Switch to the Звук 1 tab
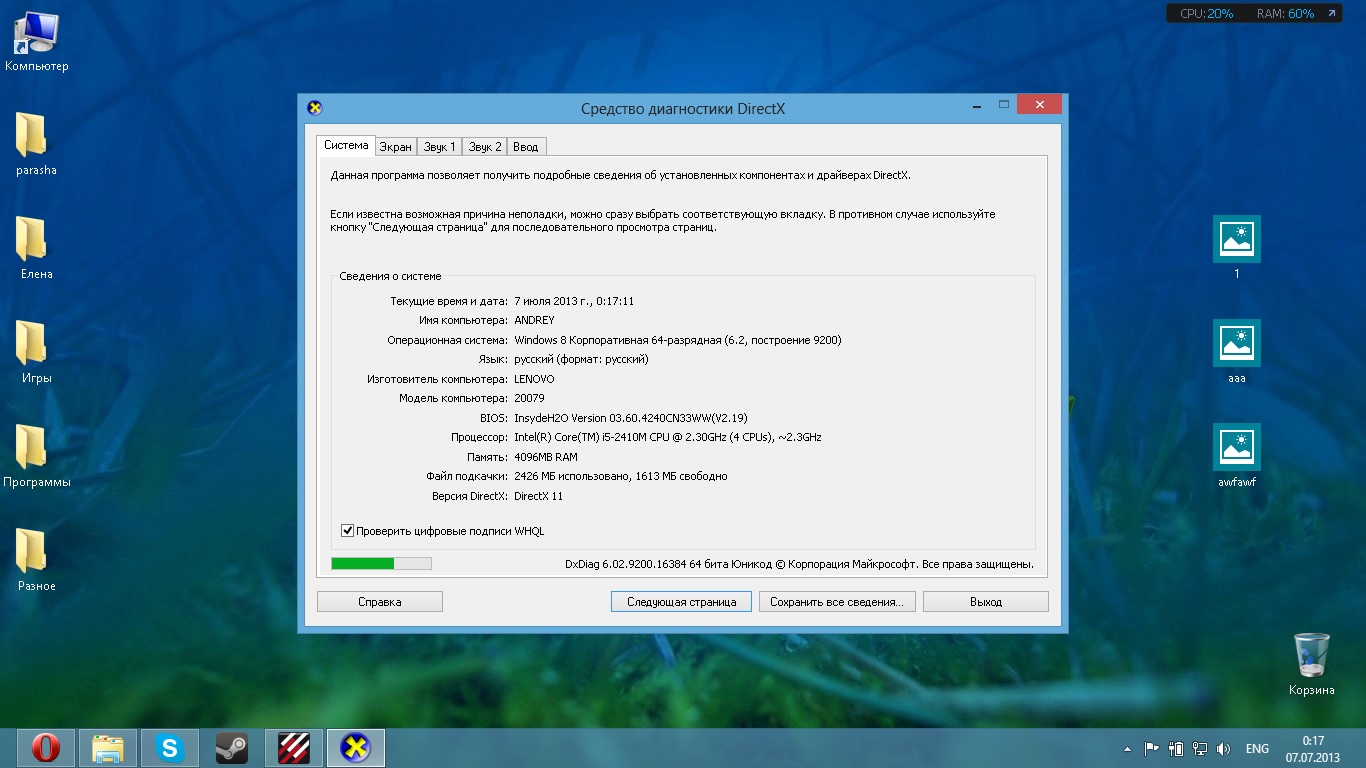 (439, 147)
